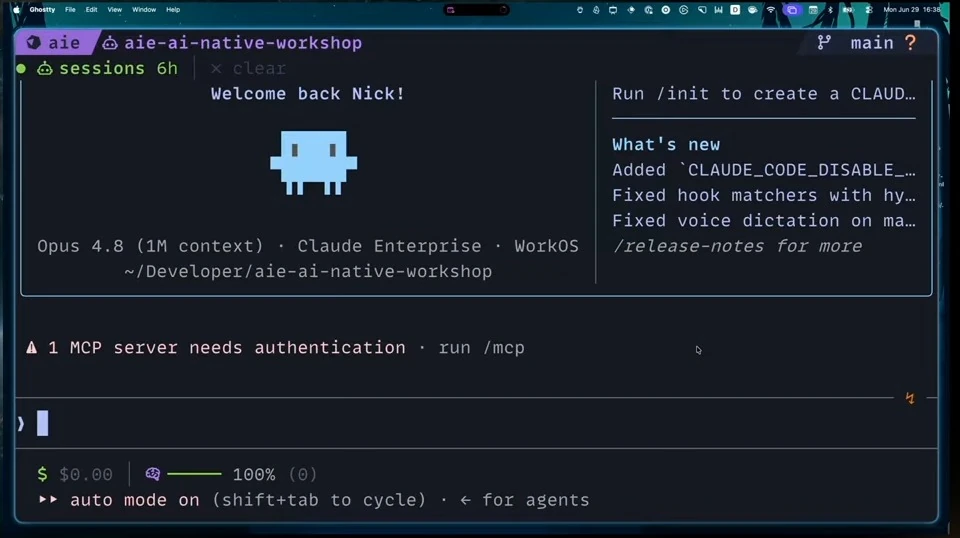The height and width of the screenshot is (538, 960).
Task: Click the blue pixel mascot
Action: 313,163
